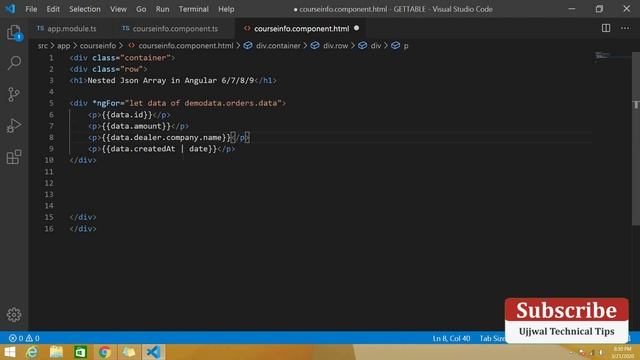Click the unsaved dot on courseinfo.component.html tab
This screenshot has height=360, width=640.
(356, 28)
